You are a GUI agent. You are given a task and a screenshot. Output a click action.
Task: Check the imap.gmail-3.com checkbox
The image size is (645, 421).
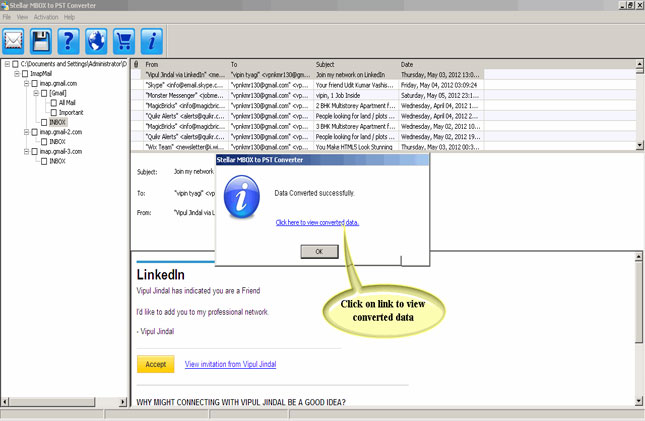click(35, 151)
